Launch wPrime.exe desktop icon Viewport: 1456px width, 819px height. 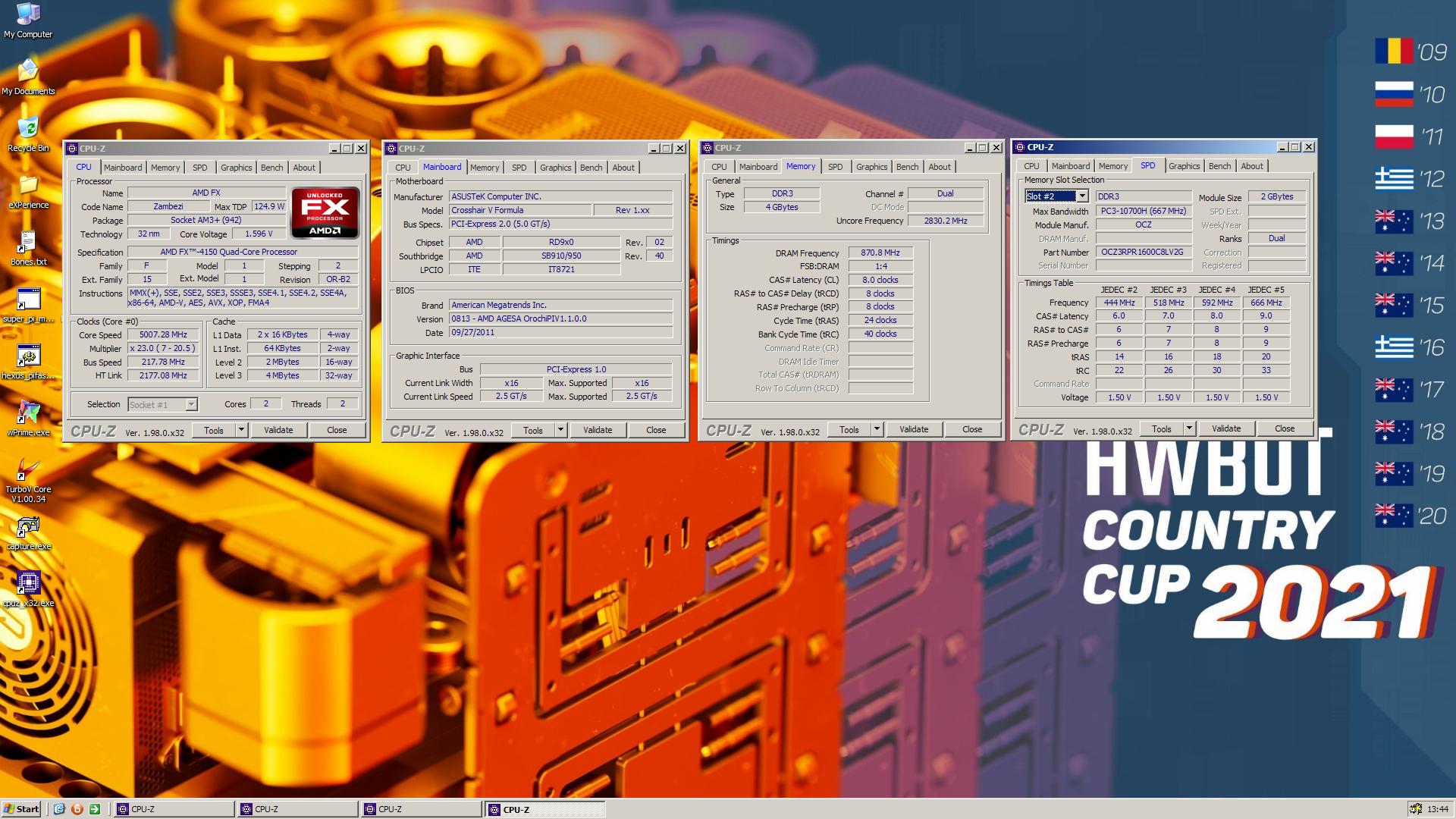28,419
